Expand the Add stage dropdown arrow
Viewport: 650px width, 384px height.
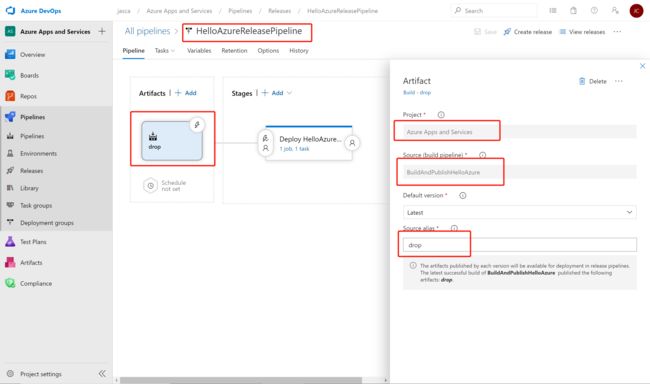[x=289, y=93]
